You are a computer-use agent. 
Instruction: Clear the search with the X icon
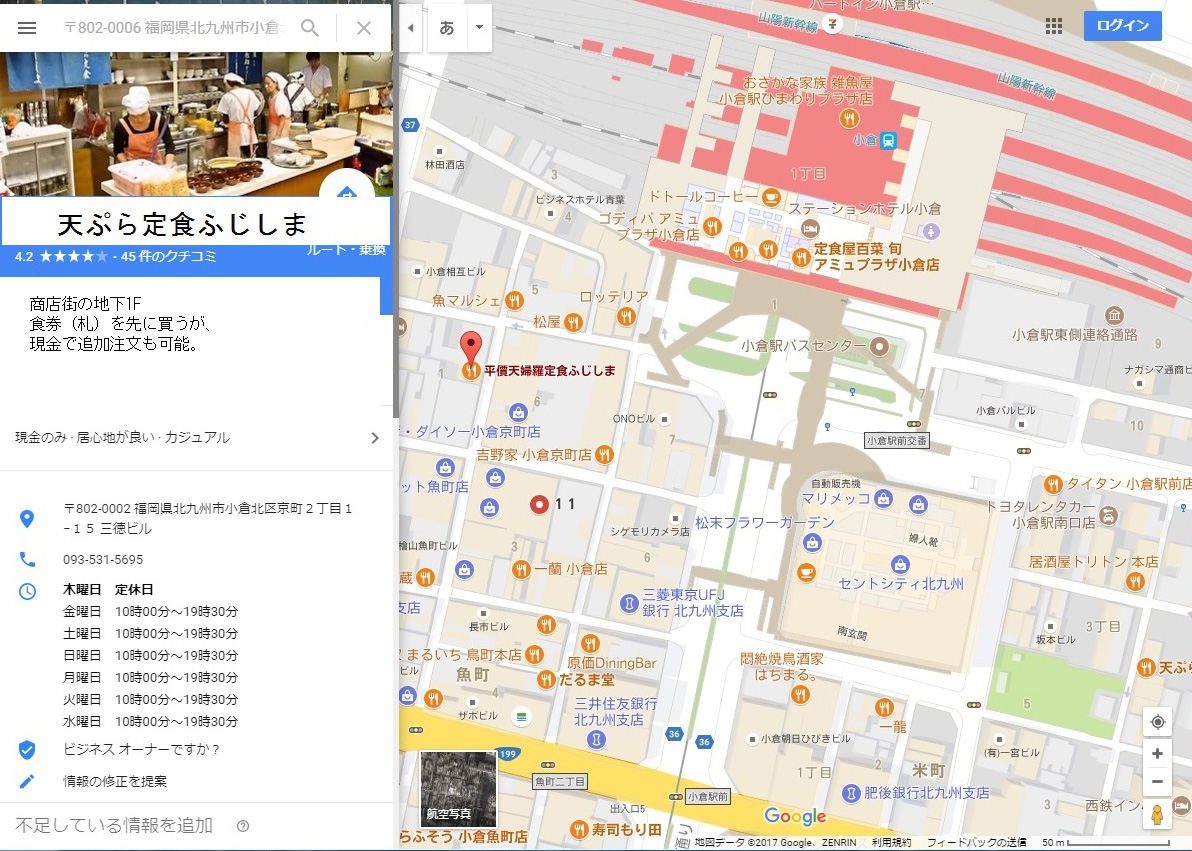364,28
